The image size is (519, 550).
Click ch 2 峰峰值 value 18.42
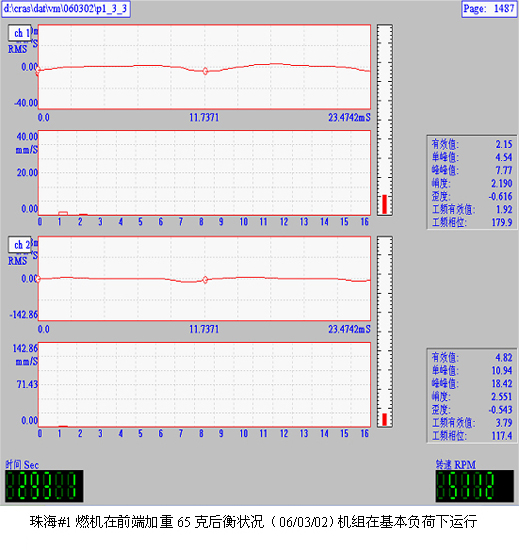pyautogui.click(x=502, y=383)
